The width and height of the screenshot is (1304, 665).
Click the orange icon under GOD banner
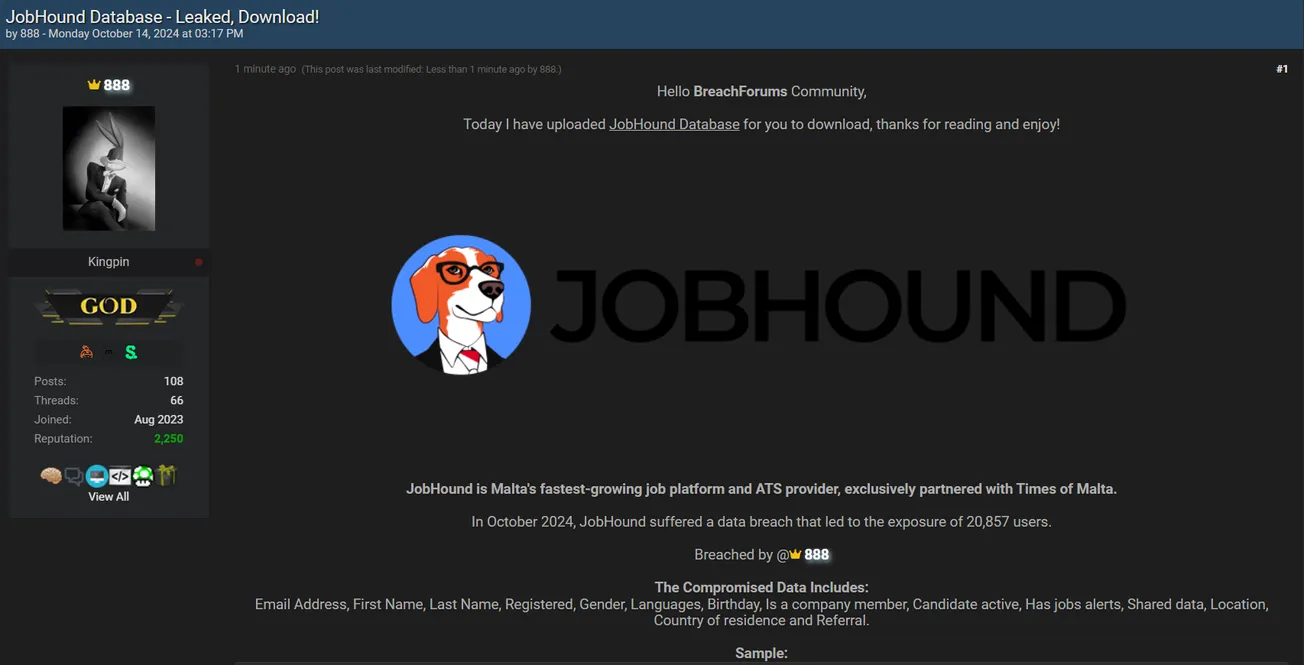pos(86,352)
